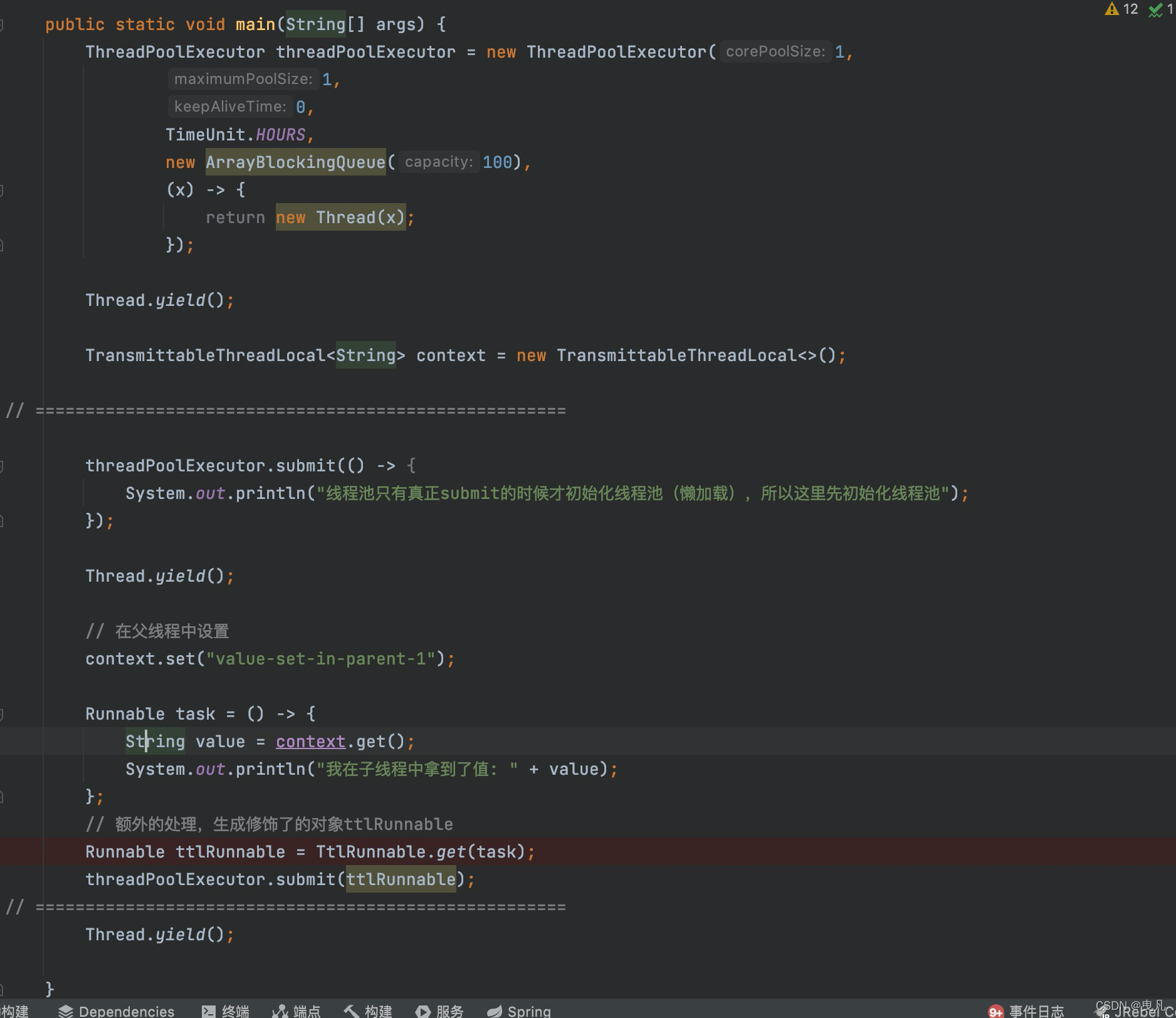Image resolution: width=1176 pixels, height=1018 pixels.
Task: Click the keepAliveTime: inlay hint
Action: pyautogui.click(x=230, y=107)
